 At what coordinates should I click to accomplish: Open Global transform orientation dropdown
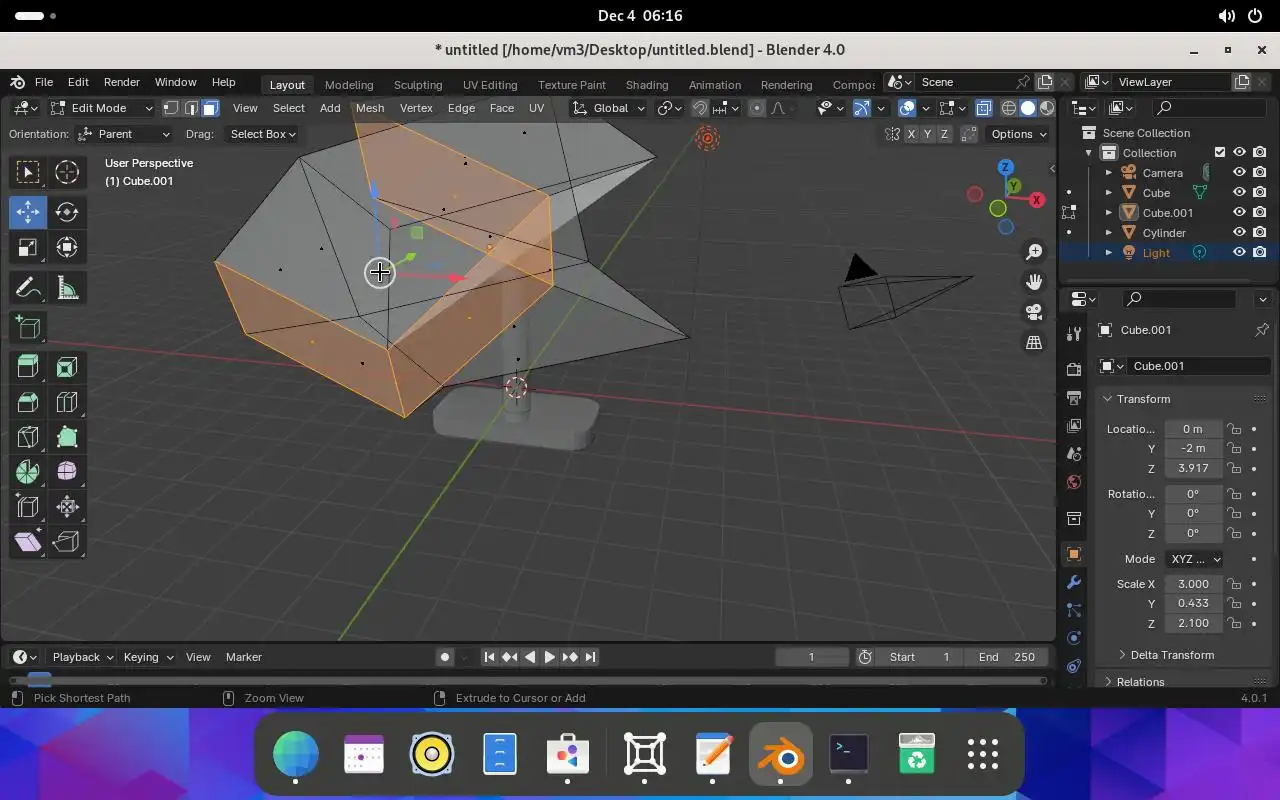coord(609,108)
